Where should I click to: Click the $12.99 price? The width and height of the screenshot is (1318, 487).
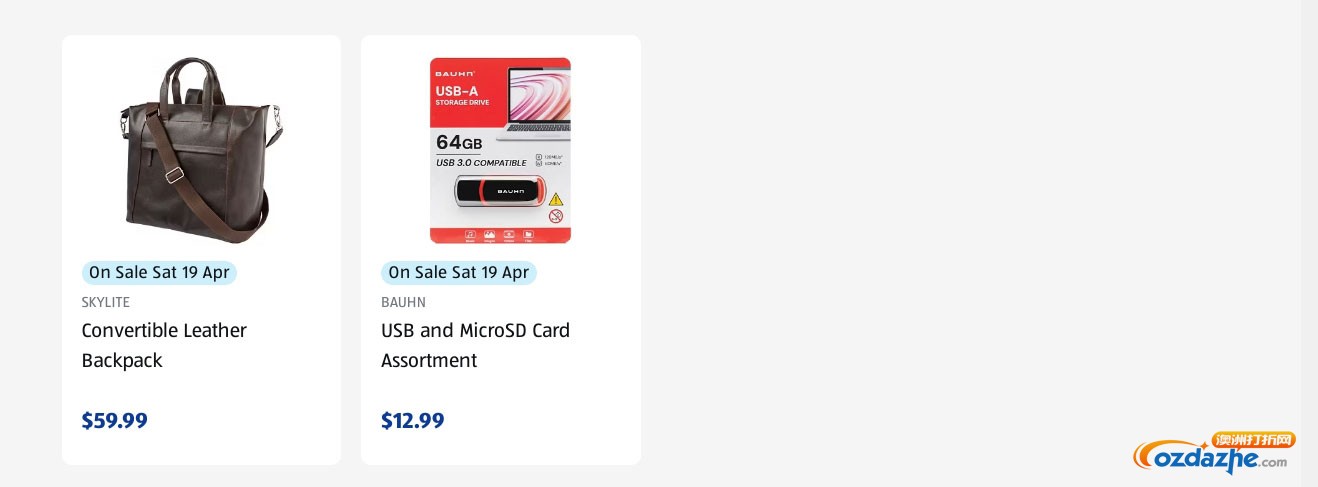[x=413, y=420]
